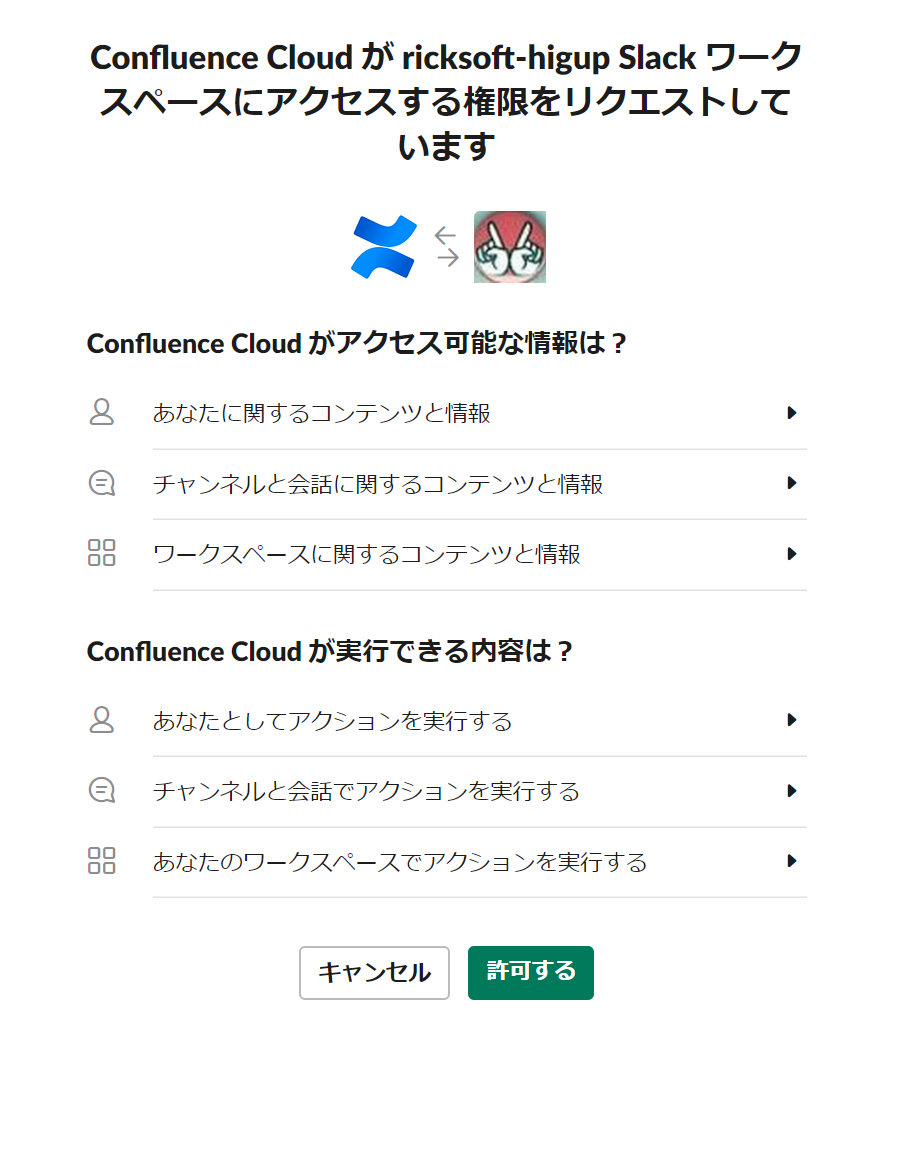Click the person icon beside あなたとしてアクションを実行する
Viewport: 907px width, 1154px height.
tap(102, 720)
